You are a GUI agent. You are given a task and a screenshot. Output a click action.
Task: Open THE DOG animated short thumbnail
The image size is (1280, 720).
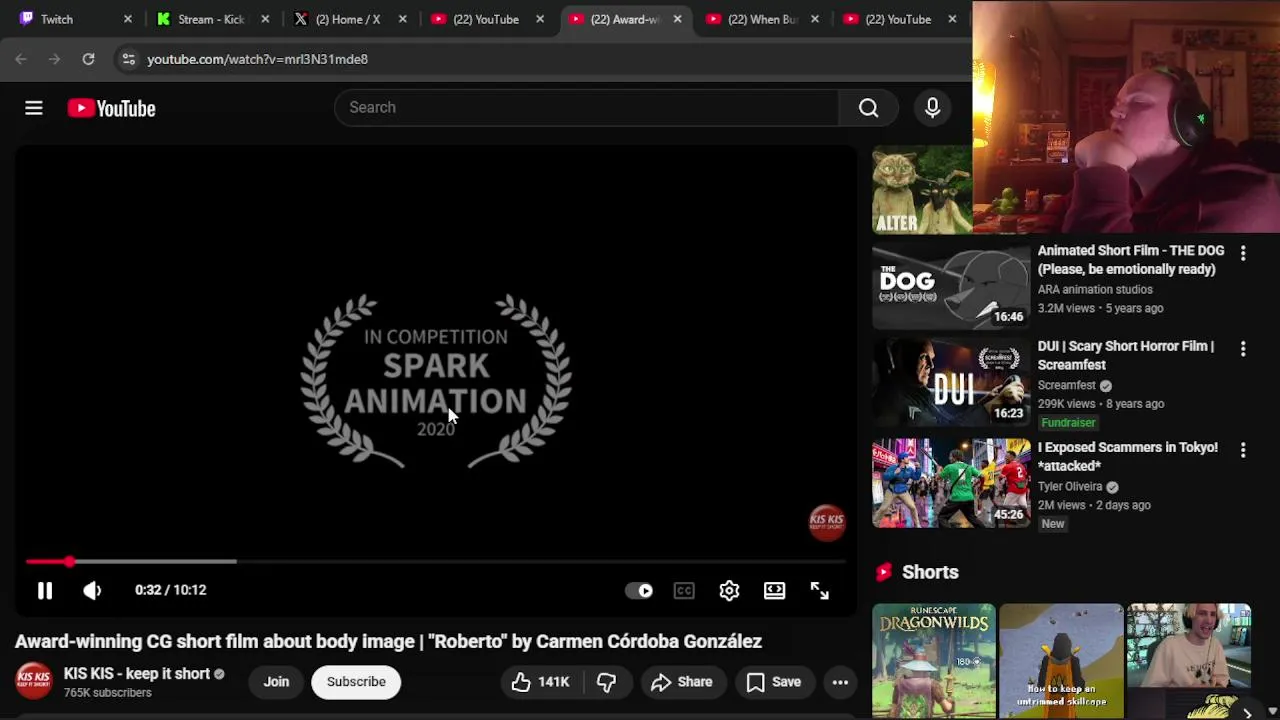pyautogui.click(x=951, y=286)
